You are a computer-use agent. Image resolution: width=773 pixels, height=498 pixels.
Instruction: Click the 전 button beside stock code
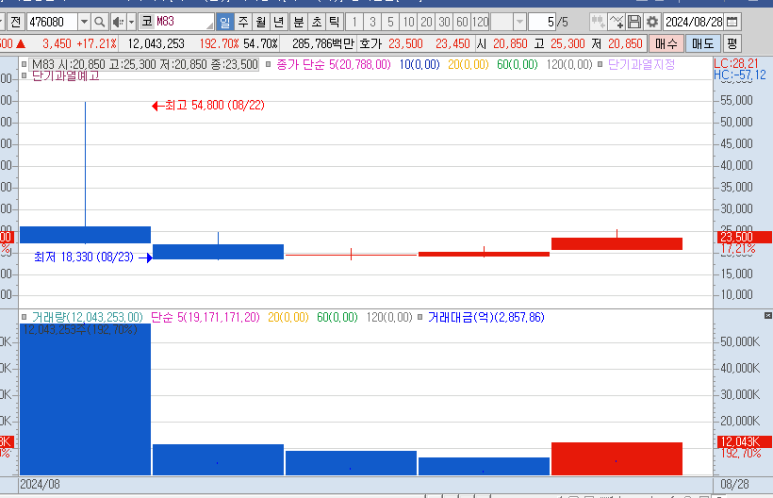(x=14, y=21)
